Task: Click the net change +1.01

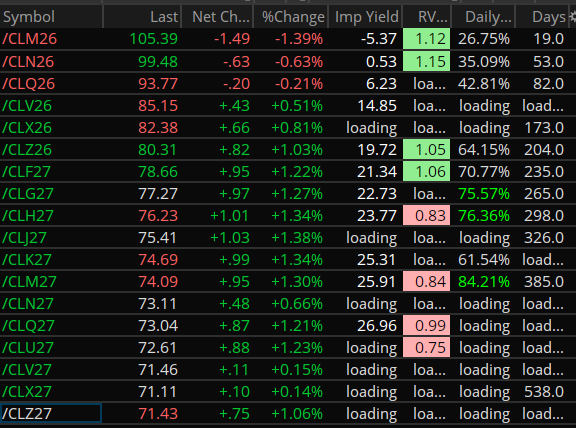Action: click(x=230, y=216)
